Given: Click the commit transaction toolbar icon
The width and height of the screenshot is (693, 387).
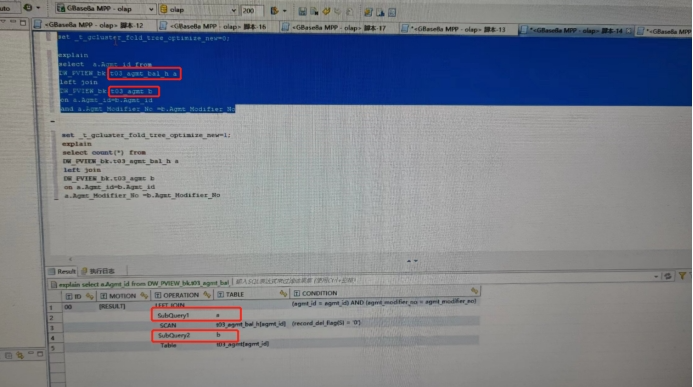Looking at the screenshot, I should click(326, 11).
